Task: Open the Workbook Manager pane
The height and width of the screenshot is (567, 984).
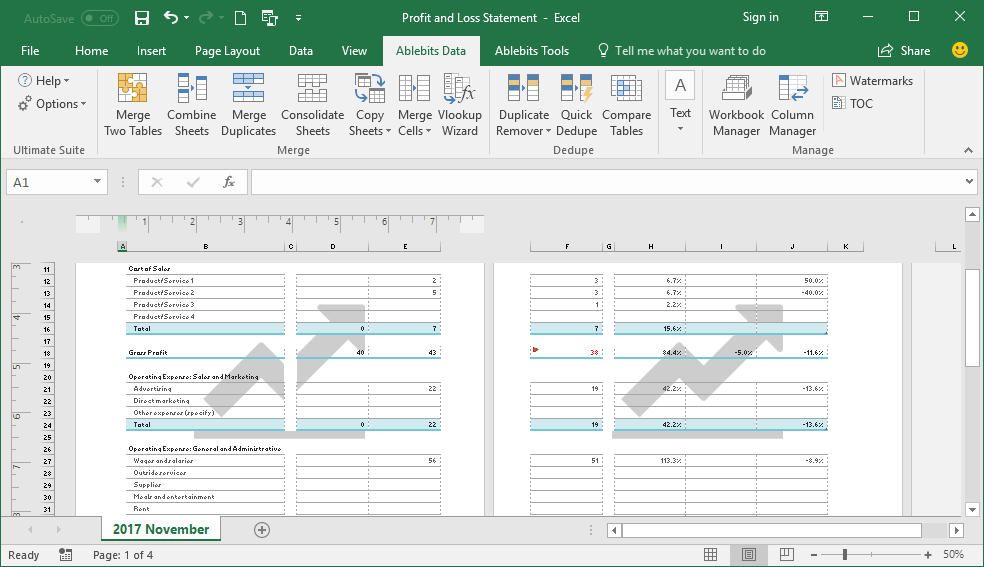Action: [736, 105]
